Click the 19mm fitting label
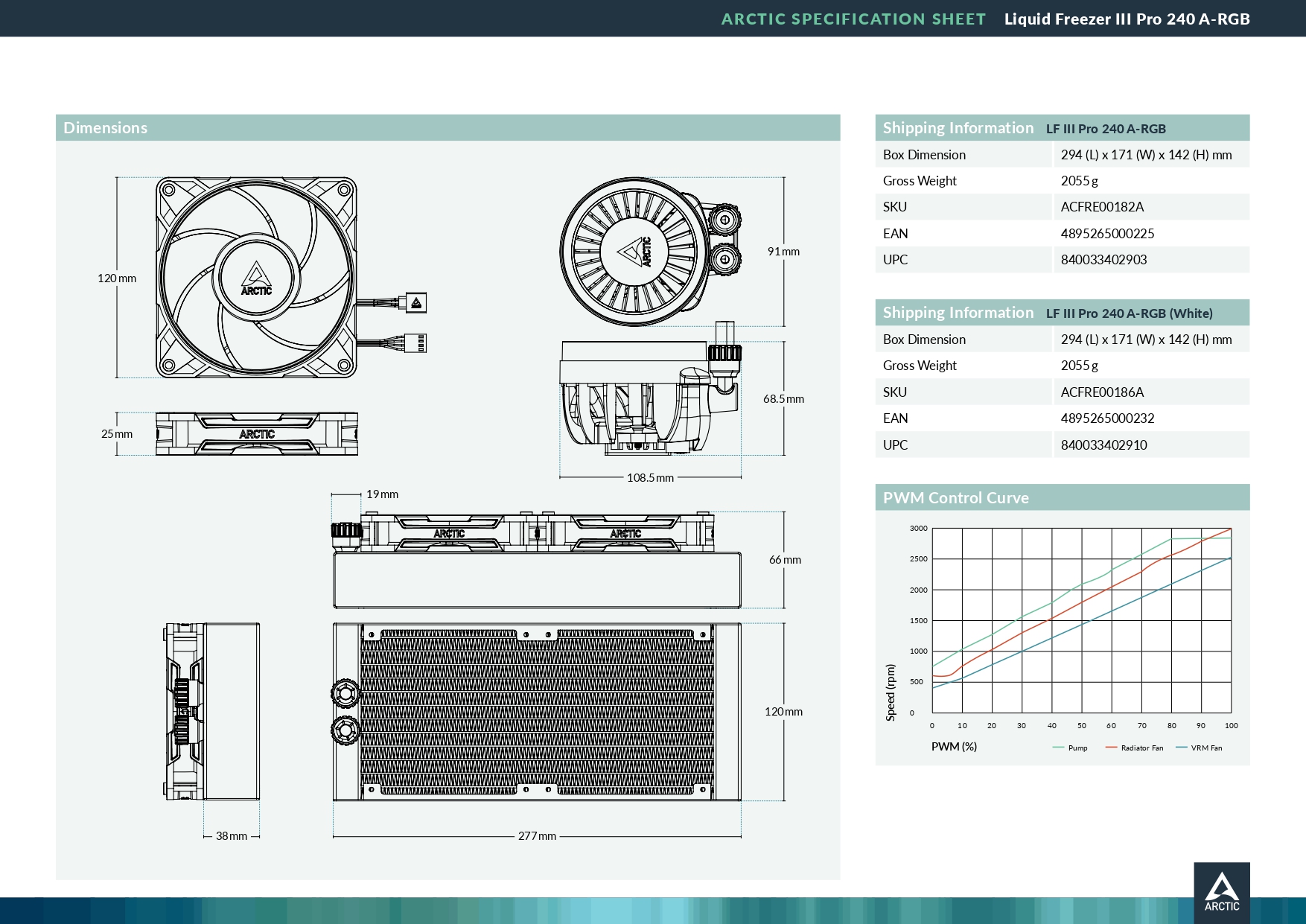This screenshot has height=924, width=1306. pos(382,494)
